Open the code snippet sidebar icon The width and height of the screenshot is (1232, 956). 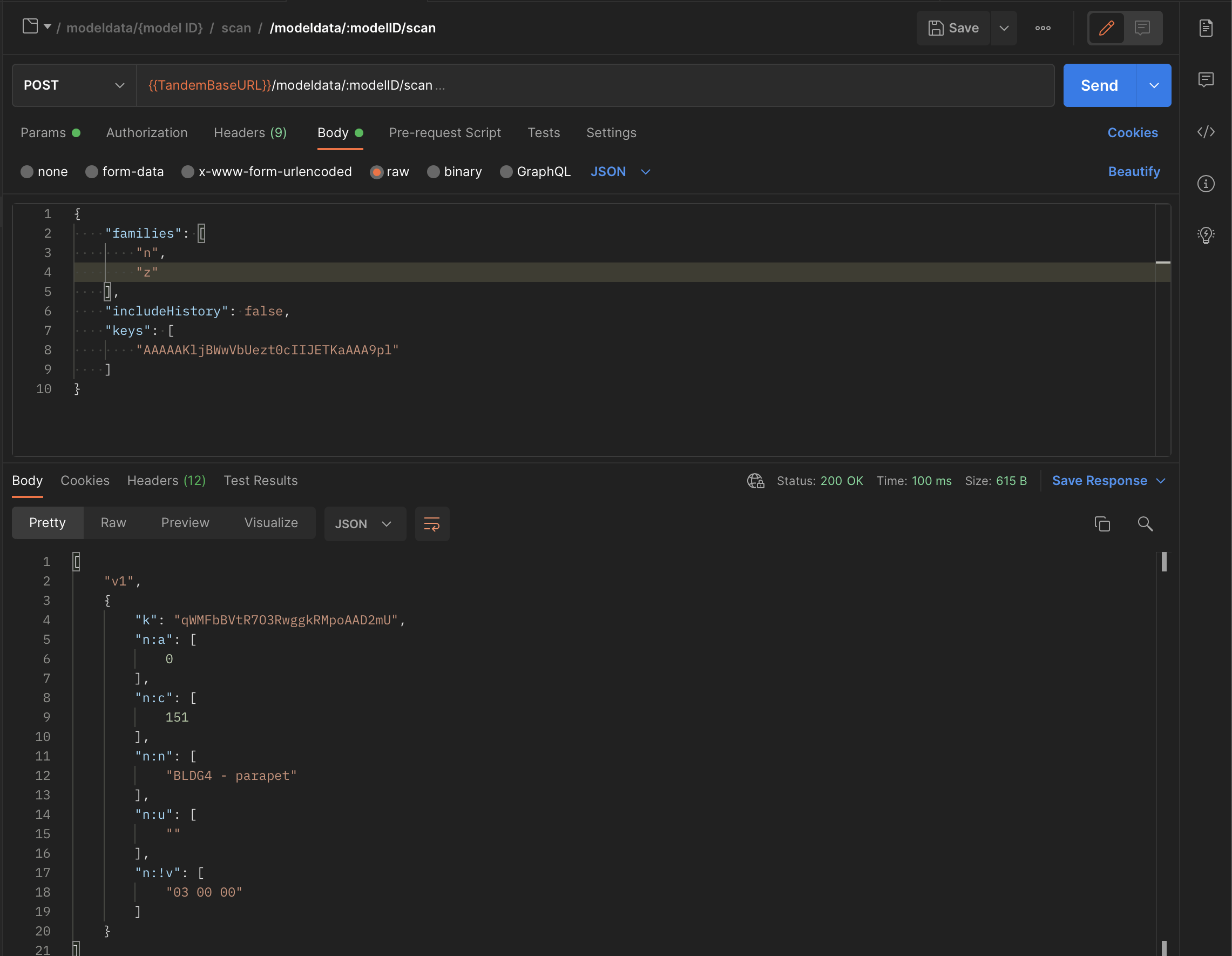(x=1206, y=131)
